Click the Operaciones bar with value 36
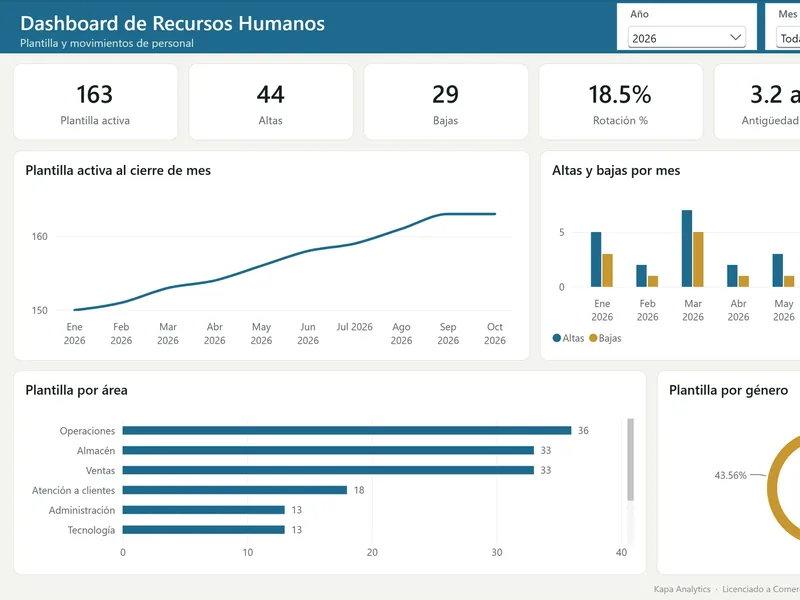Screen dimensions: 800x600 347,431
